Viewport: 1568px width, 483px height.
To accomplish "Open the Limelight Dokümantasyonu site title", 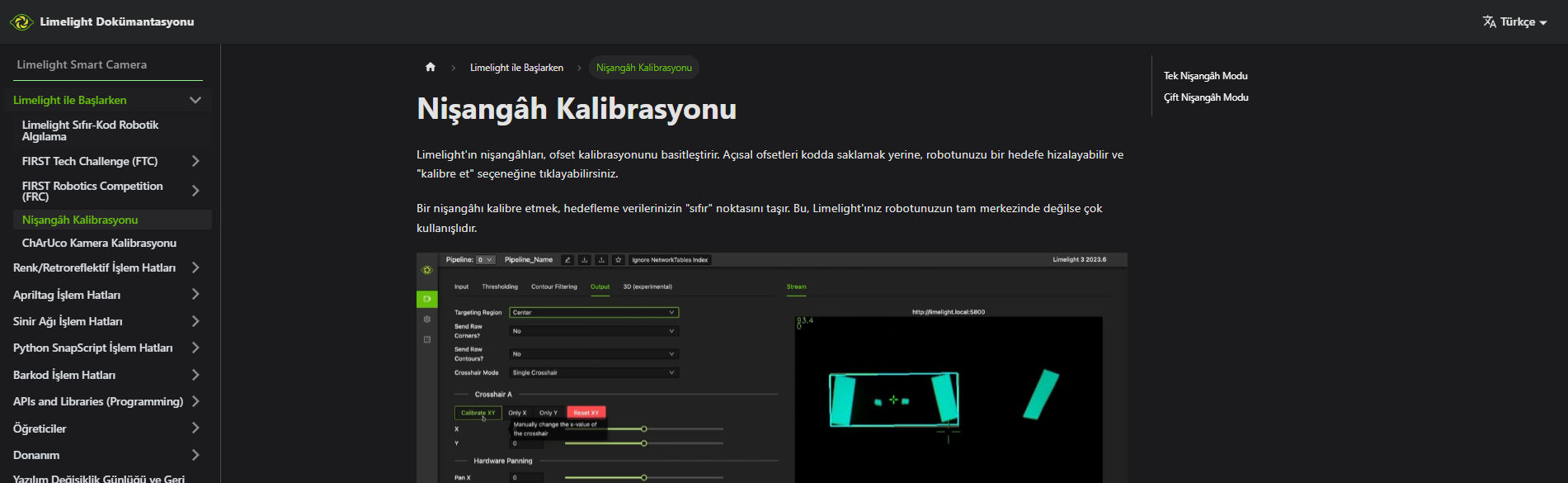I will [x=116, y=22].
